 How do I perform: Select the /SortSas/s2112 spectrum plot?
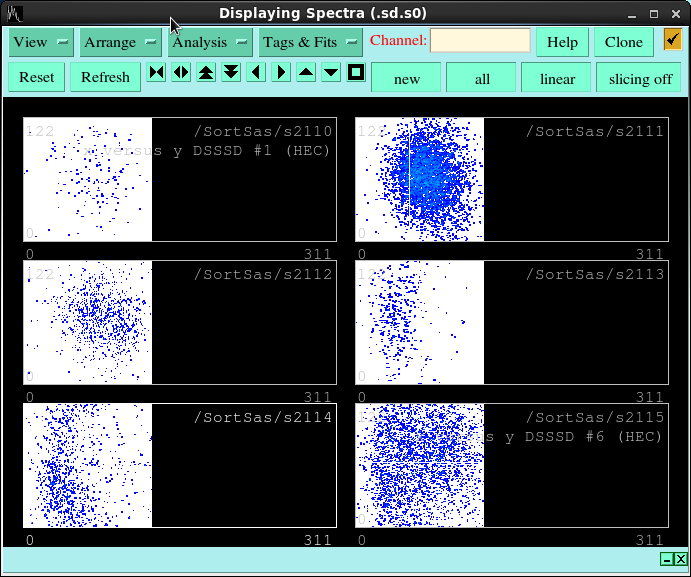click(180, 322)
